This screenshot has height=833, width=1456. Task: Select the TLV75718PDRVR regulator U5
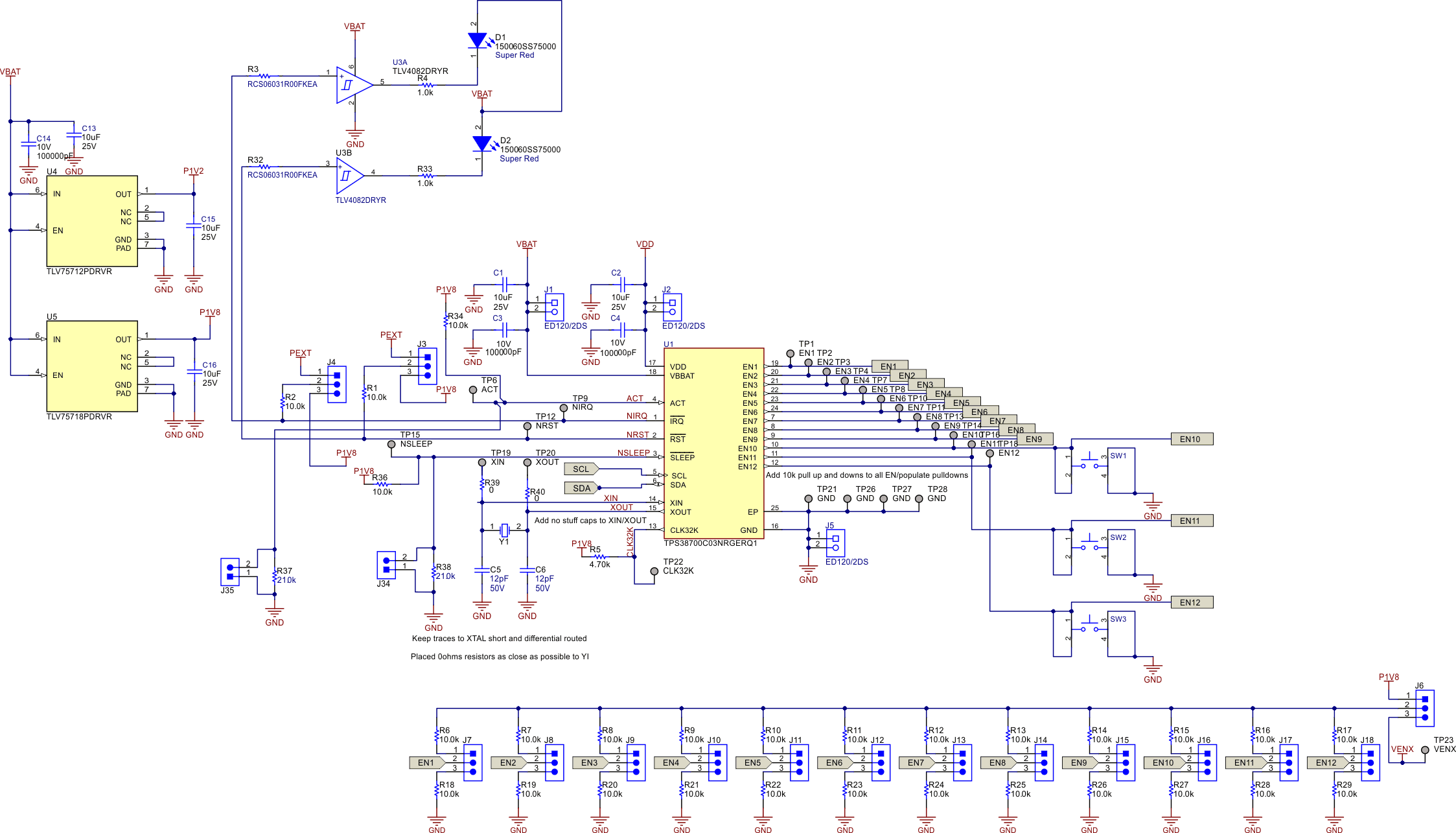point(91,366)
